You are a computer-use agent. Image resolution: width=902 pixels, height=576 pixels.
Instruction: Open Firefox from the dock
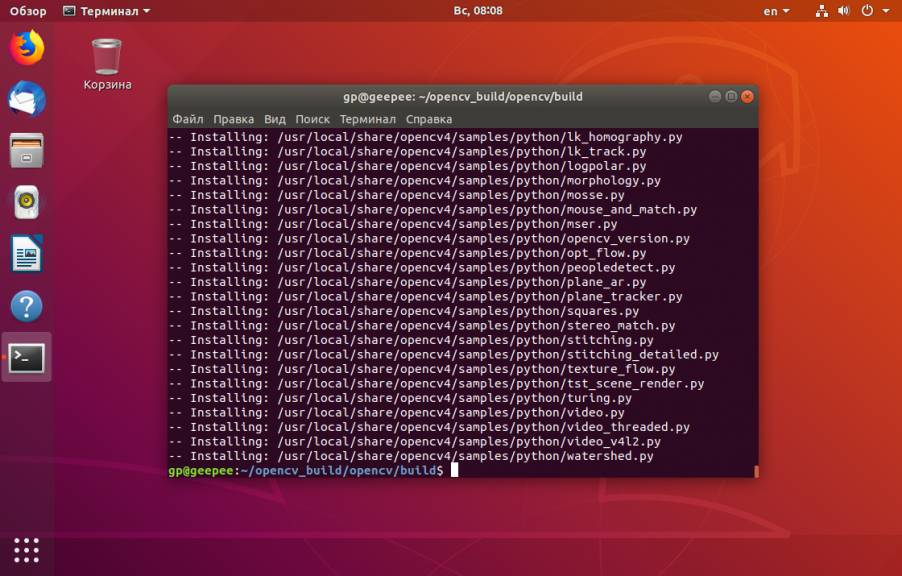pyautogui.click(x=26, y=48)
